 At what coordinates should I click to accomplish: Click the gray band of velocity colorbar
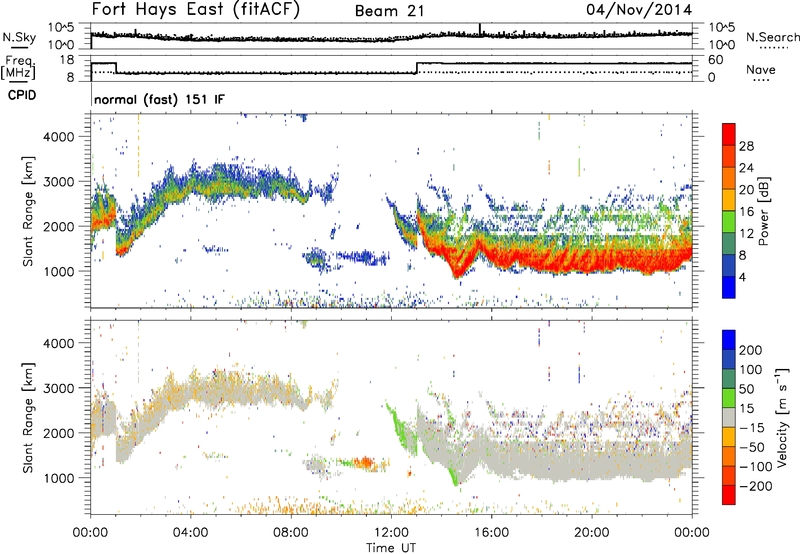point(729,417)
